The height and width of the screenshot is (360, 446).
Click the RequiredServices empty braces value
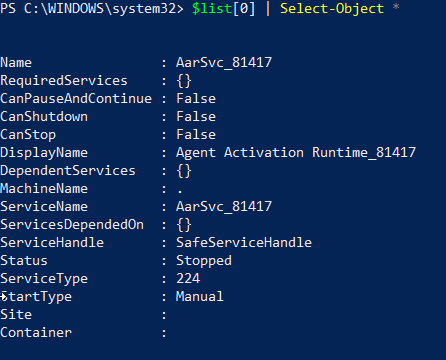pos(184,81)
